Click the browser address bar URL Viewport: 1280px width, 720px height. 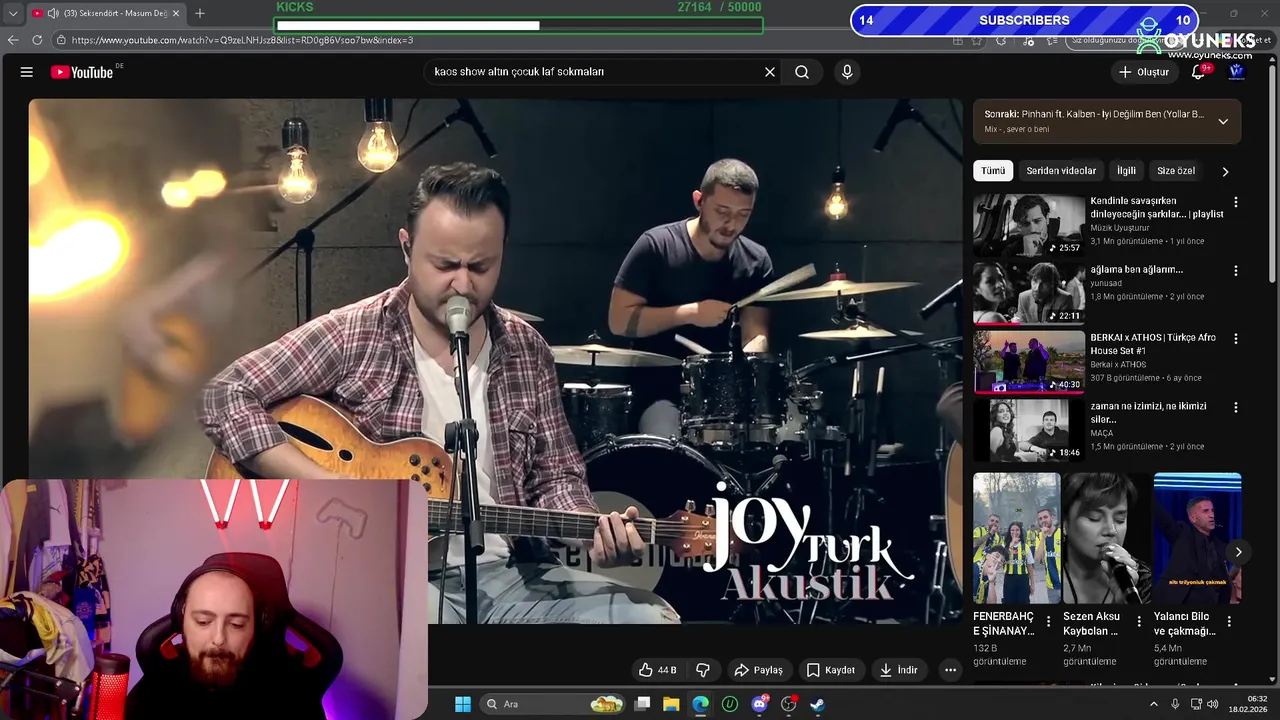(242, 40)
